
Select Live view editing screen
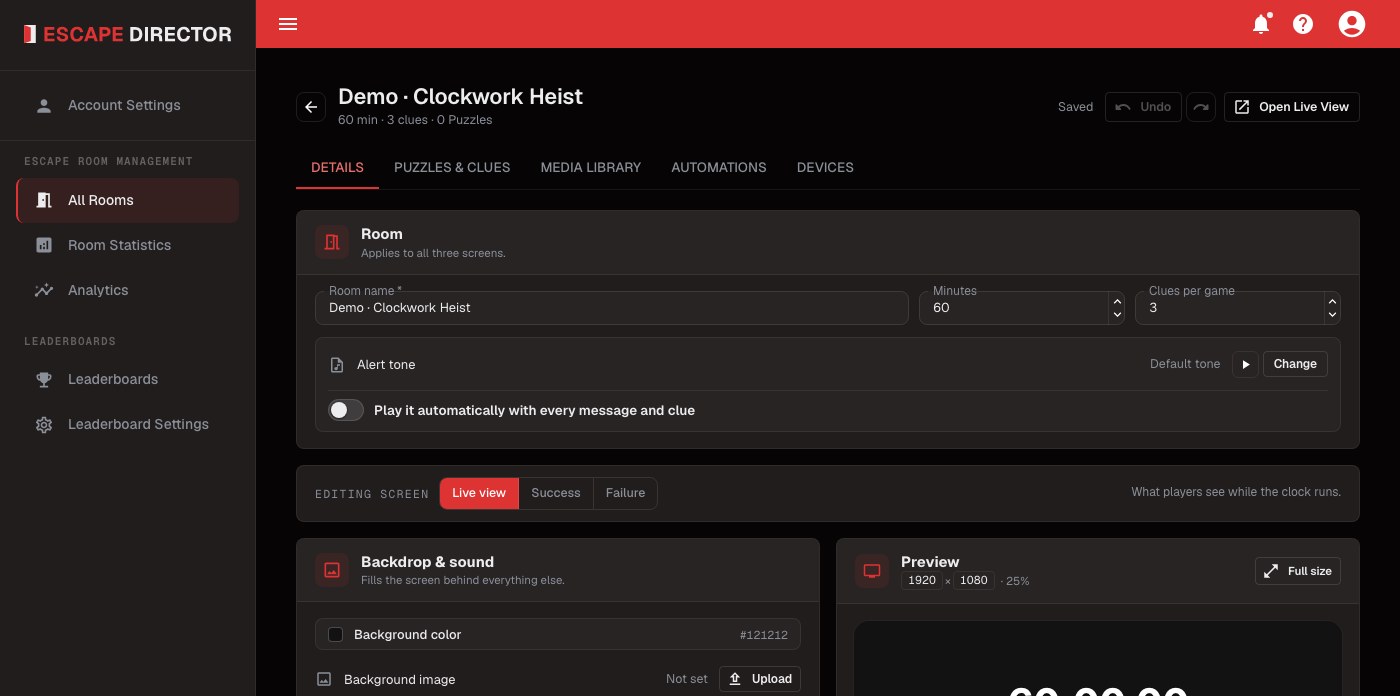479,493
